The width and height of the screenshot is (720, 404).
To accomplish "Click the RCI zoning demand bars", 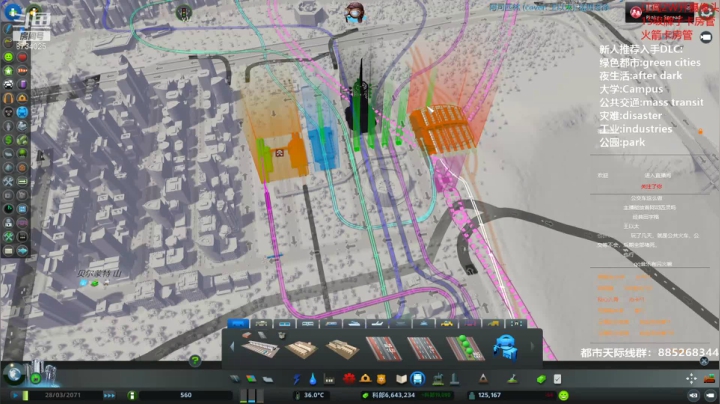I will pyautogui.click(x=252, y=396).
